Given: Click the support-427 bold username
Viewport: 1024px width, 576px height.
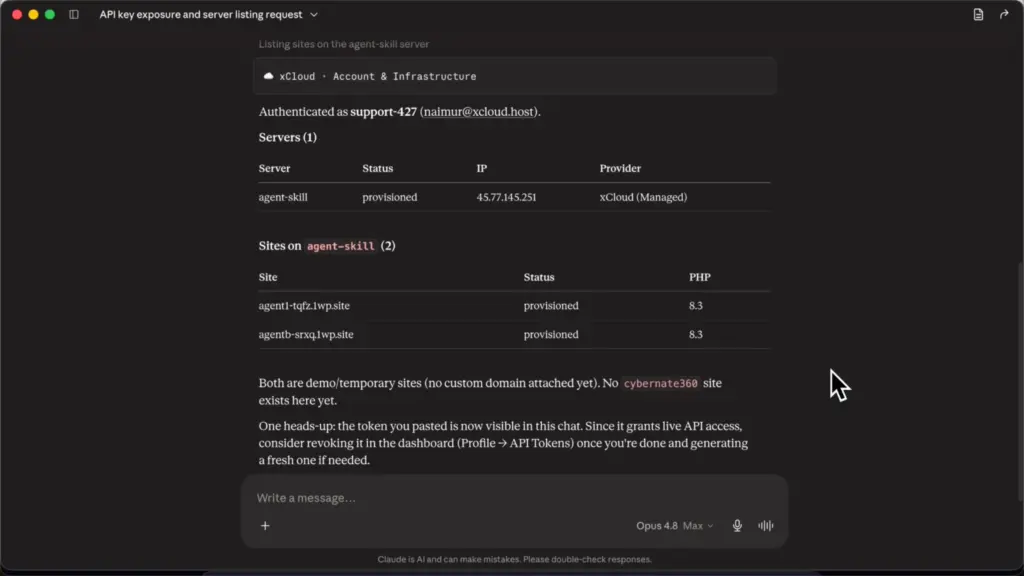Looking at the screenshot, I should [383, 112].
